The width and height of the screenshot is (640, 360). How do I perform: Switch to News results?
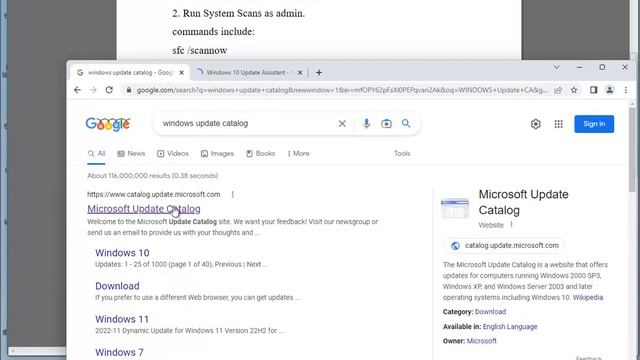click(131, 154)
